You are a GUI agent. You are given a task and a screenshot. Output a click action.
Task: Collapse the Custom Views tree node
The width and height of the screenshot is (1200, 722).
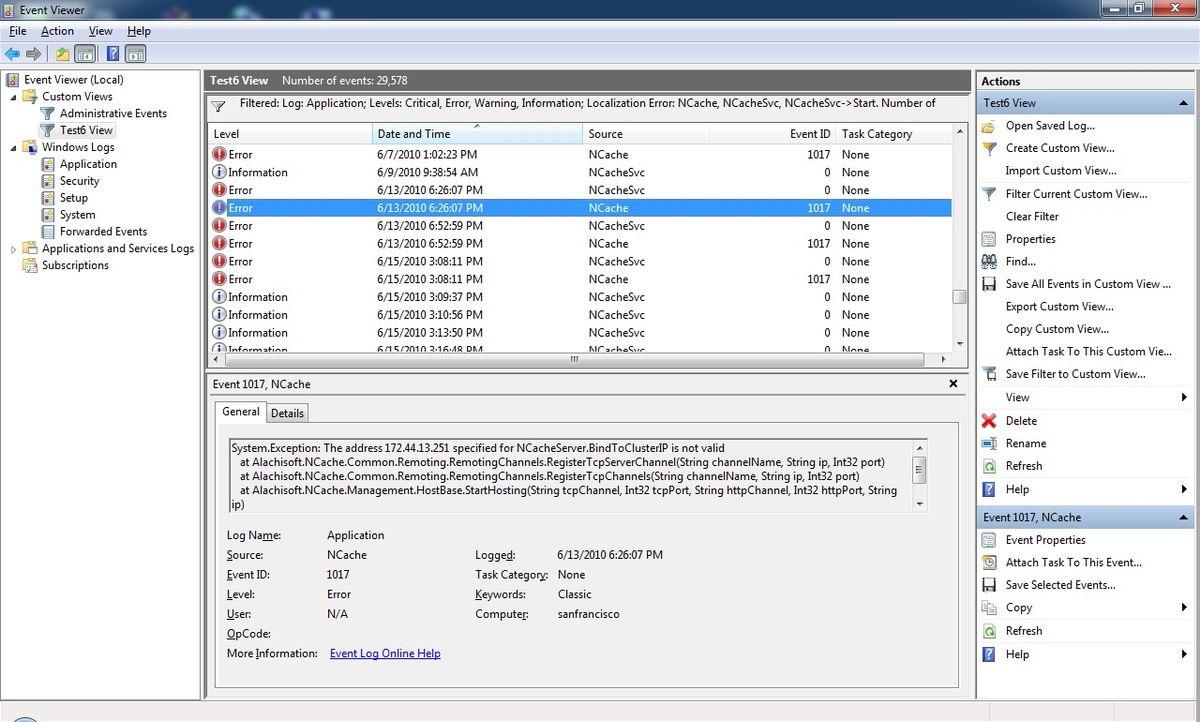(x=13, y=97)
